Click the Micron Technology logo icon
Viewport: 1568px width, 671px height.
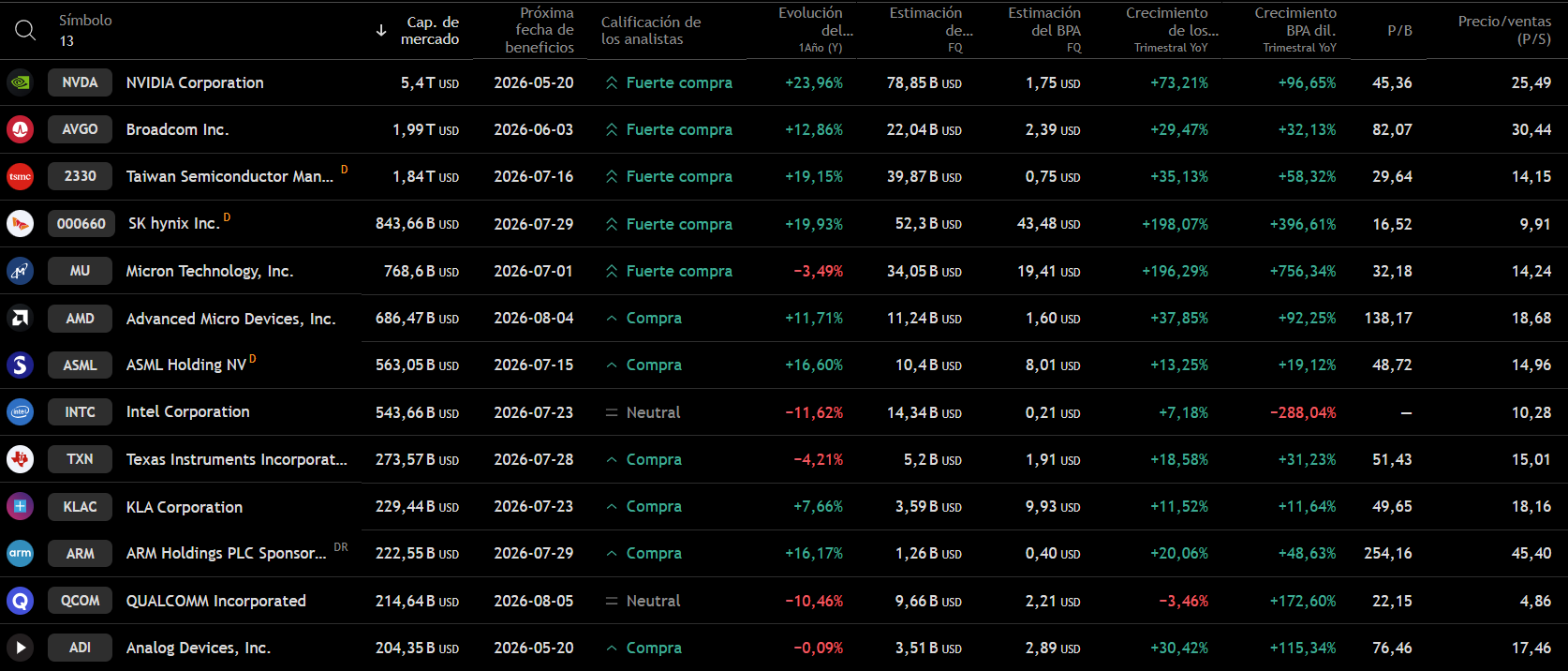pyautogui.click(x=20, y=271)
